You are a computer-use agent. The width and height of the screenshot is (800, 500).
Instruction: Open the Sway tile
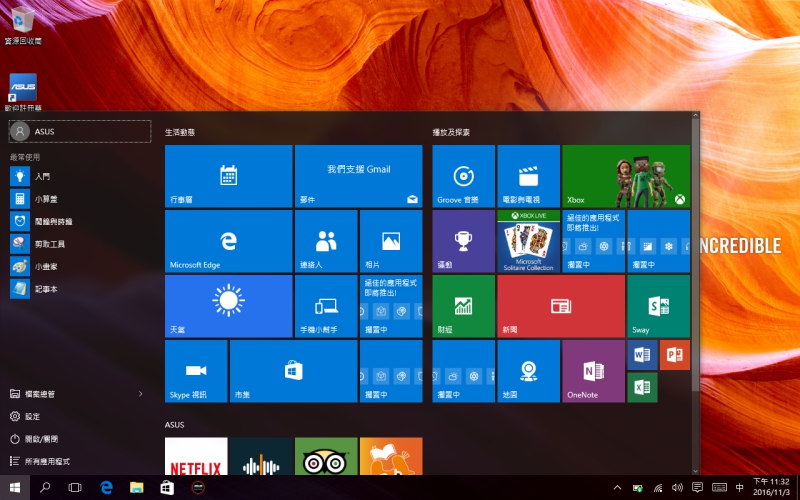tap(658, 306)
